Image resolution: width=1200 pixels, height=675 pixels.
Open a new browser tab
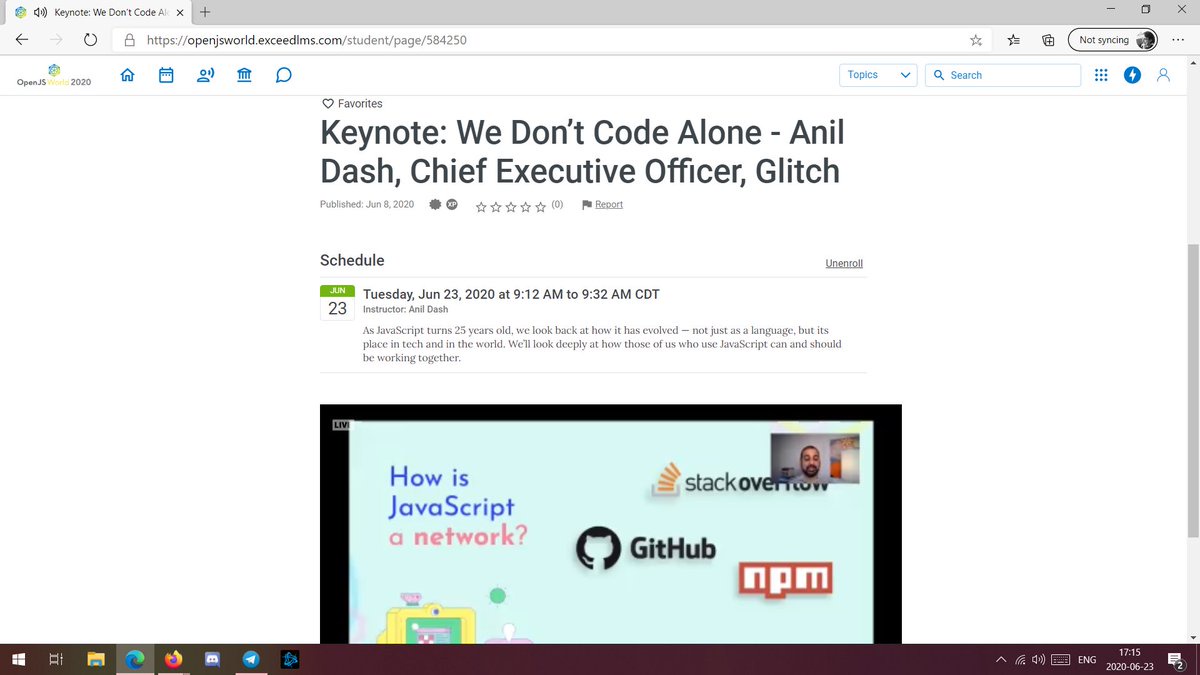click(x=205, y=12)
